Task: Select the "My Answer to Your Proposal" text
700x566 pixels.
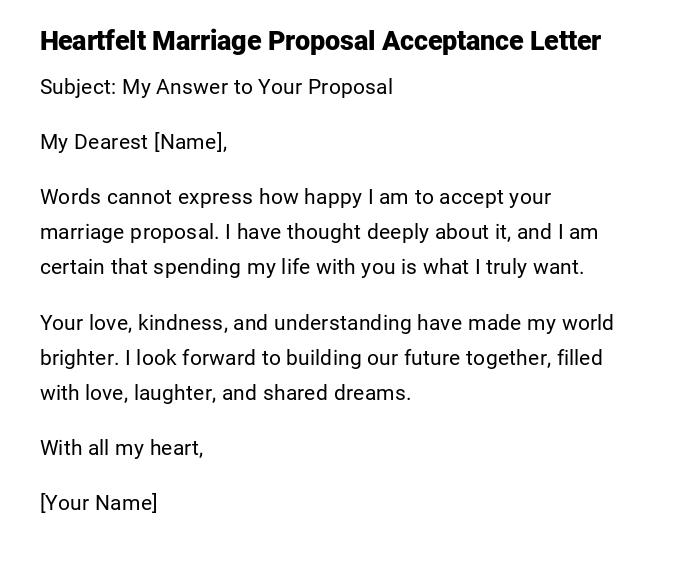Action: 257,87
